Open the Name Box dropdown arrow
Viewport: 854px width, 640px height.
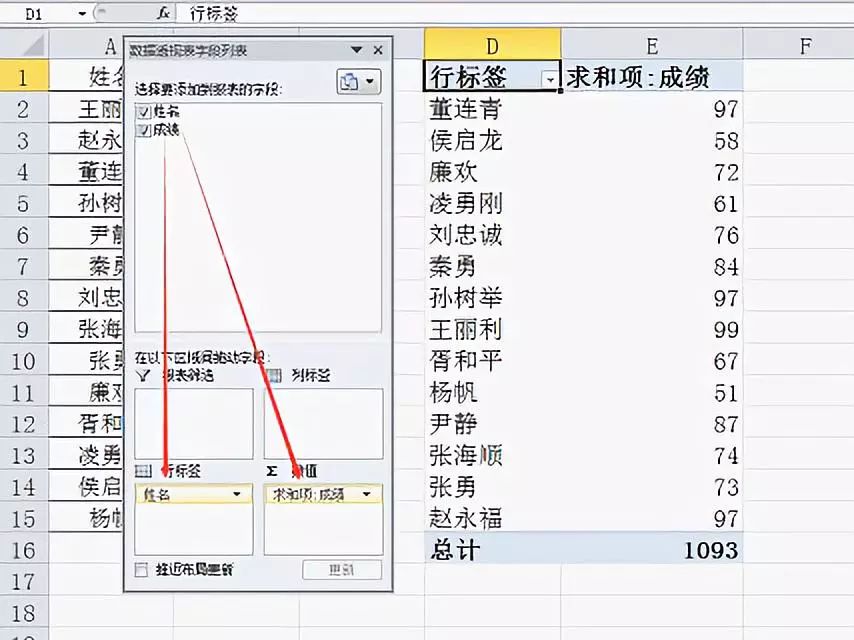pos(82,14)
